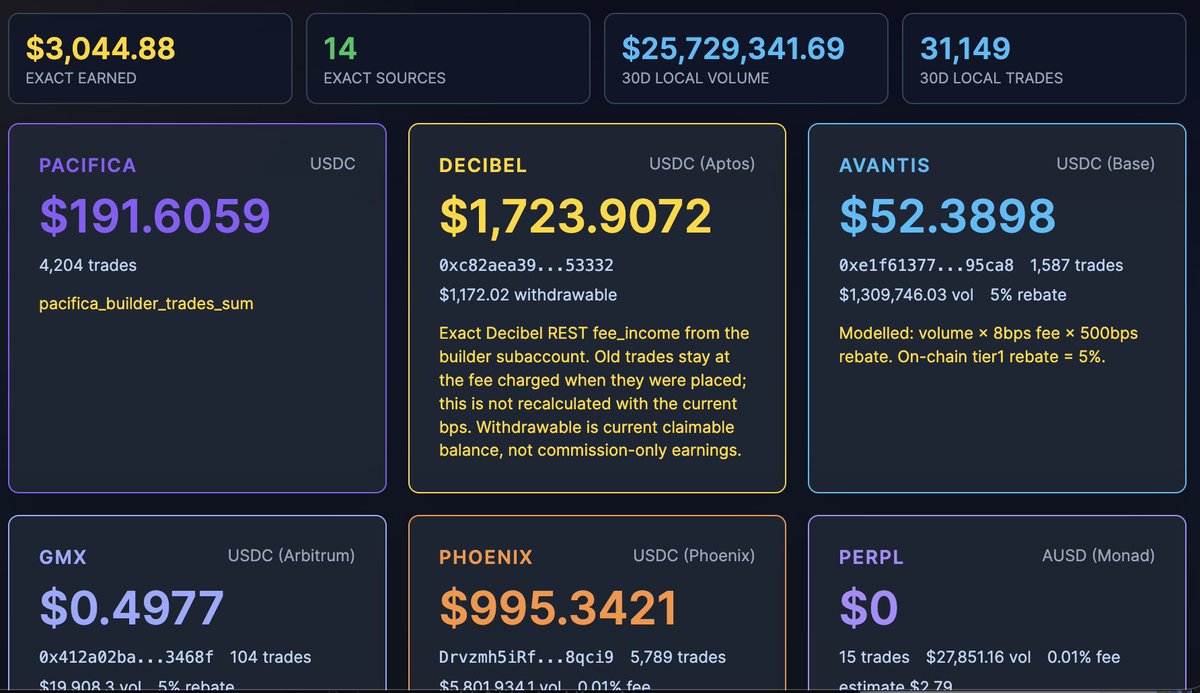Click USDC currency label in Pacifica card
The width and height of the screenshot is (1200, 693).
point(333,163)
